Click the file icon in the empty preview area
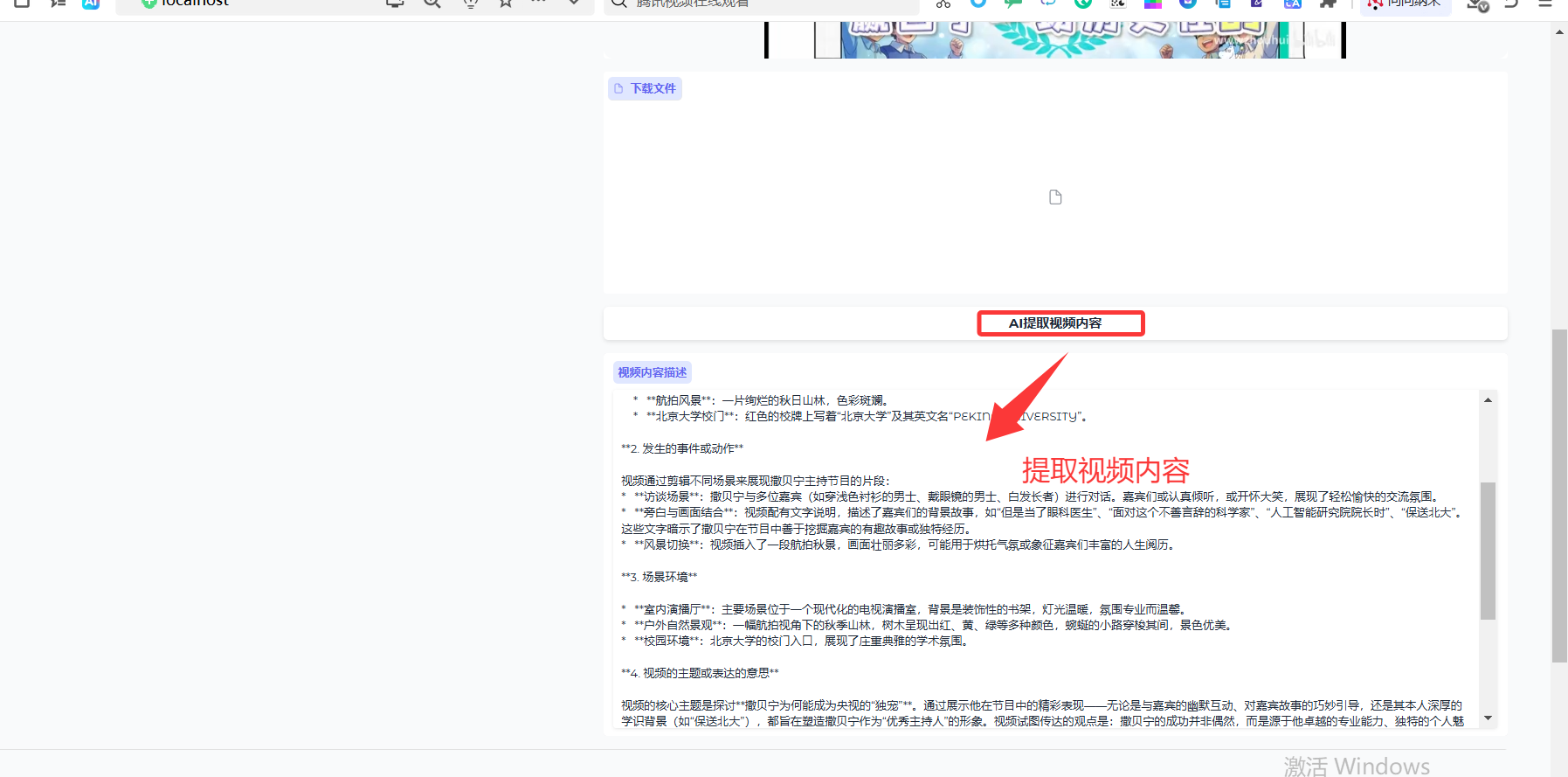The width and height of the screenshot is (1568, 777). click(x=1055, y=198)
